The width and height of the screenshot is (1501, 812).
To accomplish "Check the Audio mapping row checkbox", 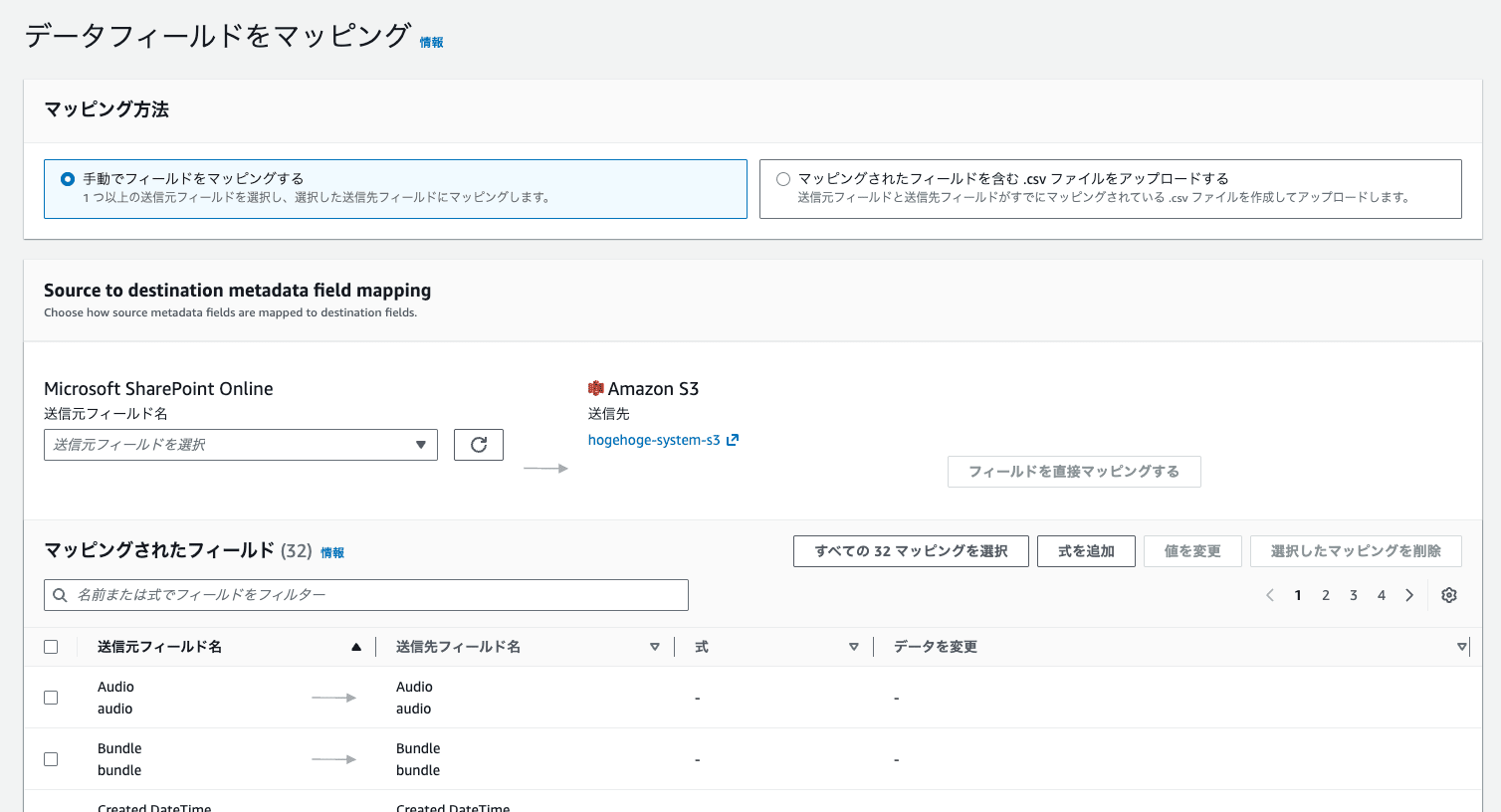I will pyautogui.click(x=51, y=698).
